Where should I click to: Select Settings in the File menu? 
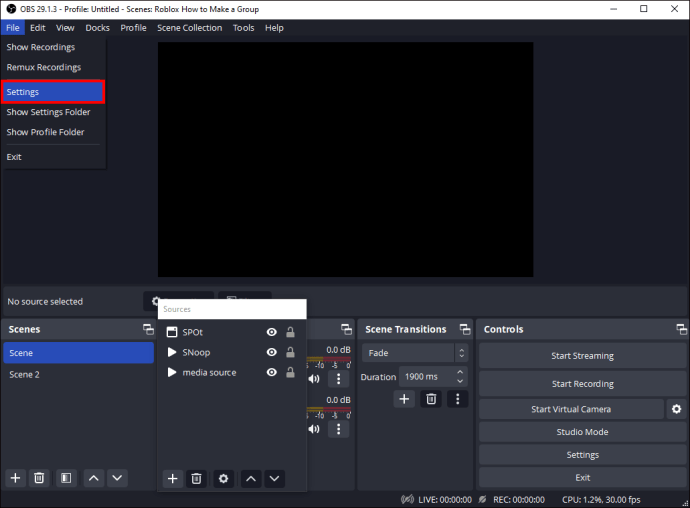tap(53, 92)
